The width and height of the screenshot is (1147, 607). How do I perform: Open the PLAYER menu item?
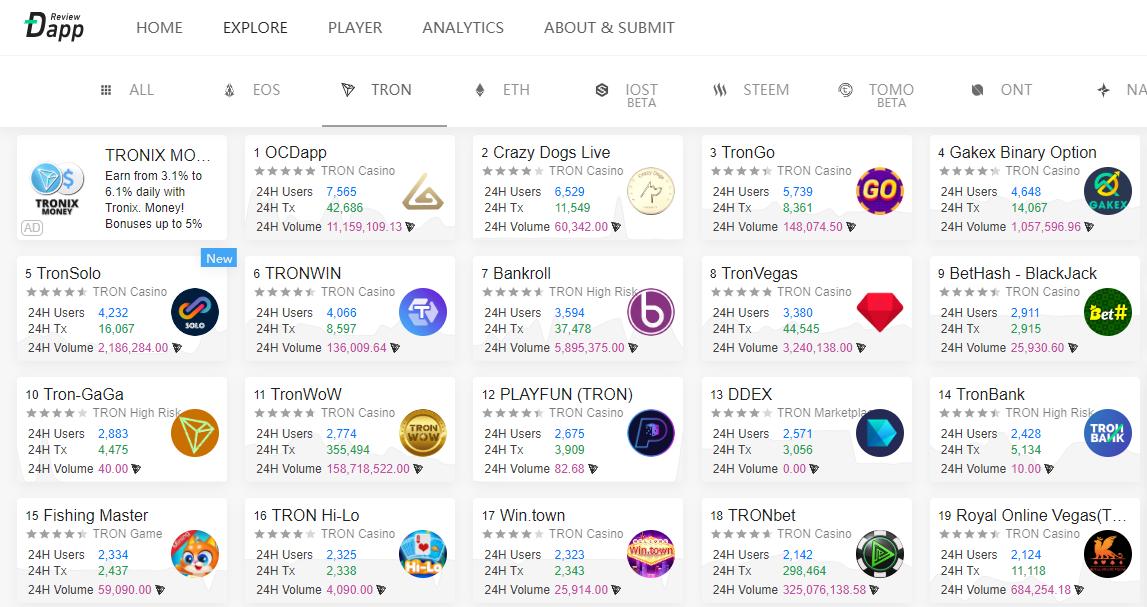(x=355, y=28)
